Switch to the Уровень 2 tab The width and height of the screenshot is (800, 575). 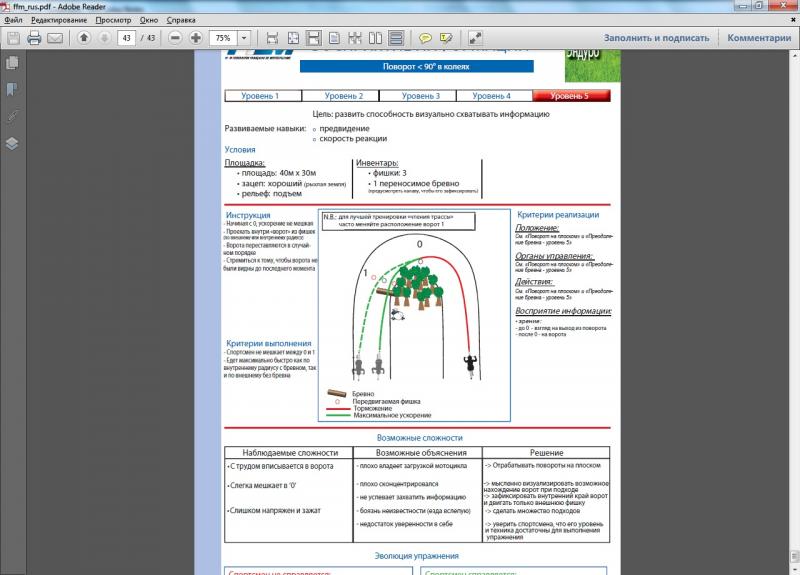tap(340, 96)
